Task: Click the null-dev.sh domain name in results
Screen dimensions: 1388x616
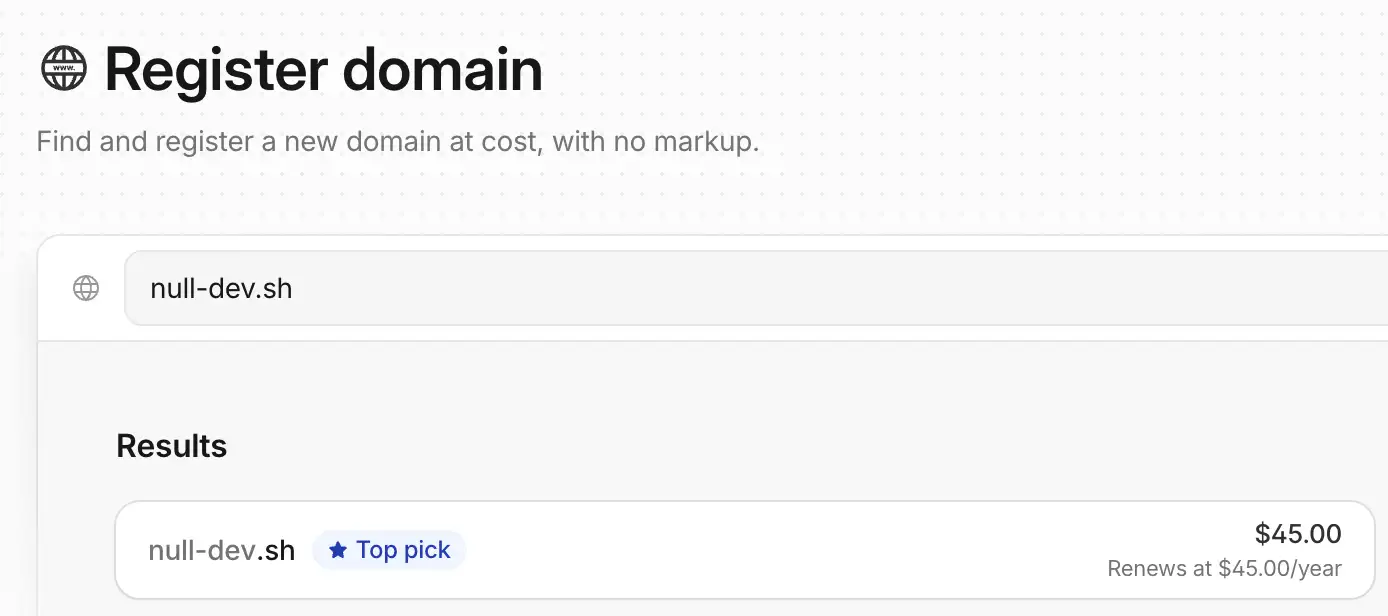Action: pos(222,550)
